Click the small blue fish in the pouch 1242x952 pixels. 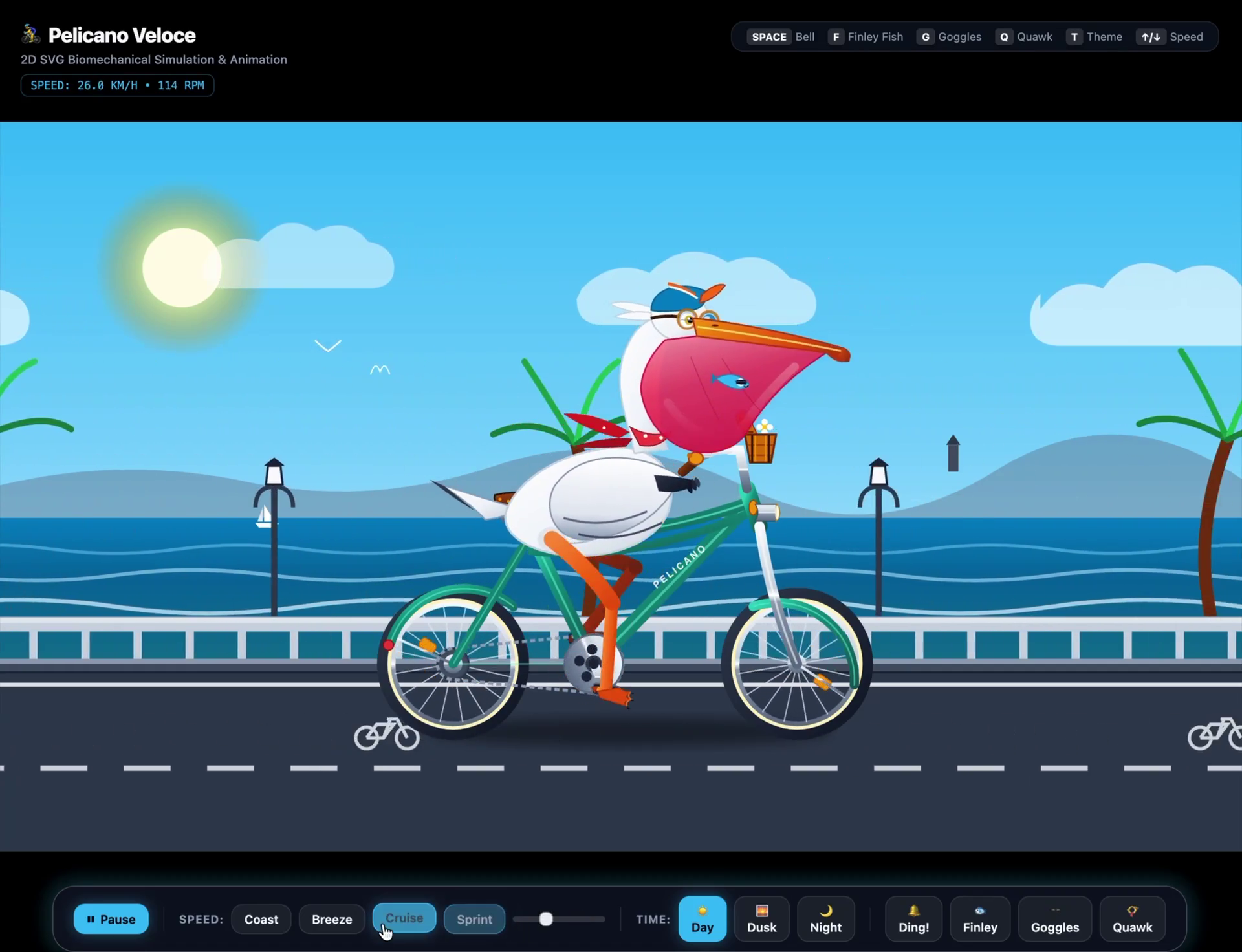coord(730,382)
